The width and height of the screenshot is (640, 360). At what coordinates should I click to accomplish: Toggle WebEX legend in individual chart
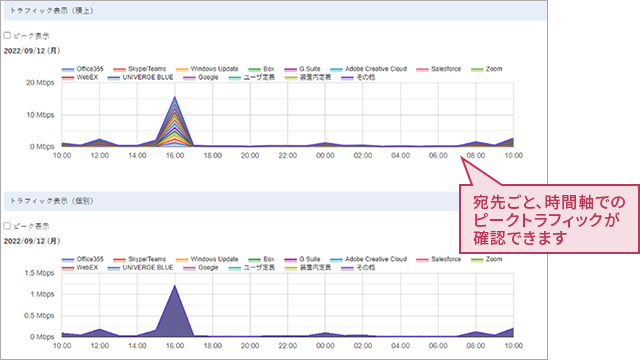pyautogui.click(x=80, y=267)
